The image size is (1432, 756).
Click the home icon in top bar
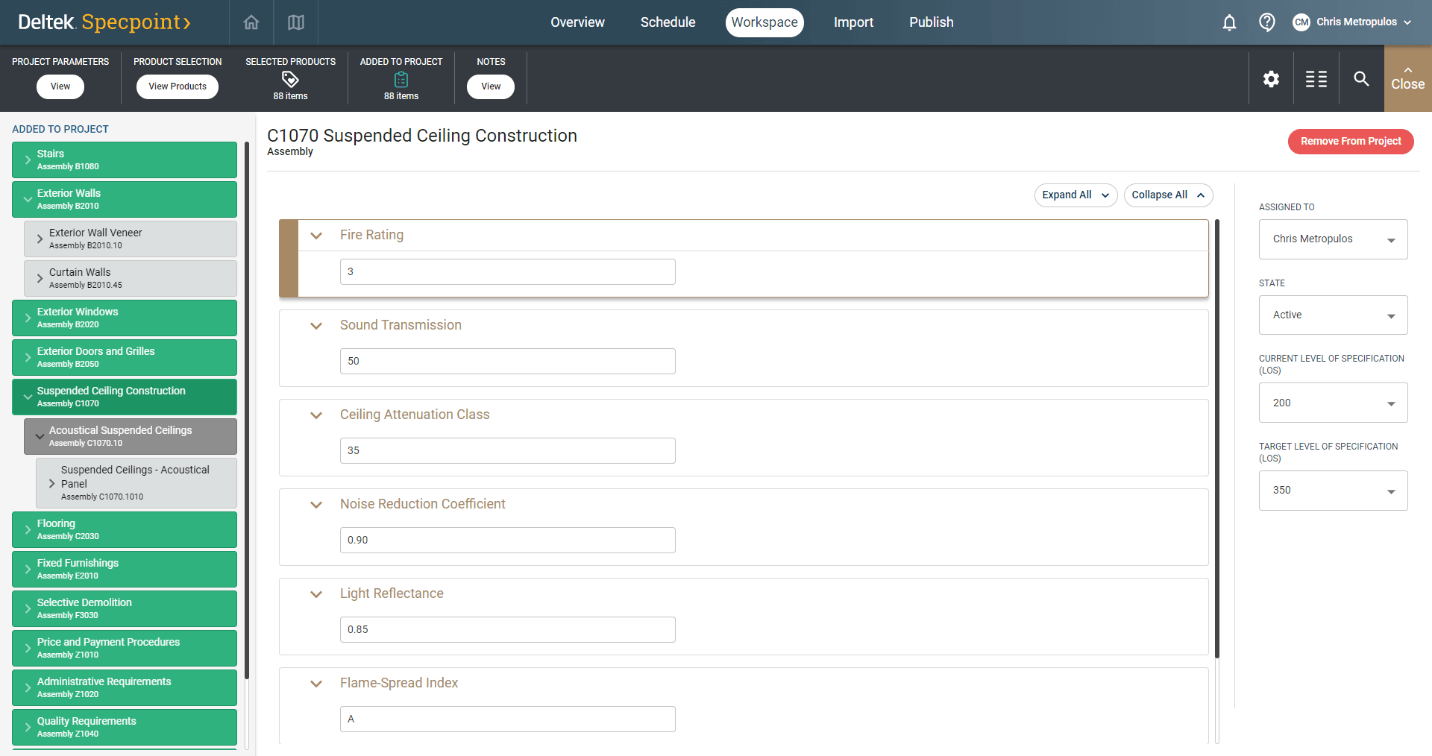[x=251, y=22]
